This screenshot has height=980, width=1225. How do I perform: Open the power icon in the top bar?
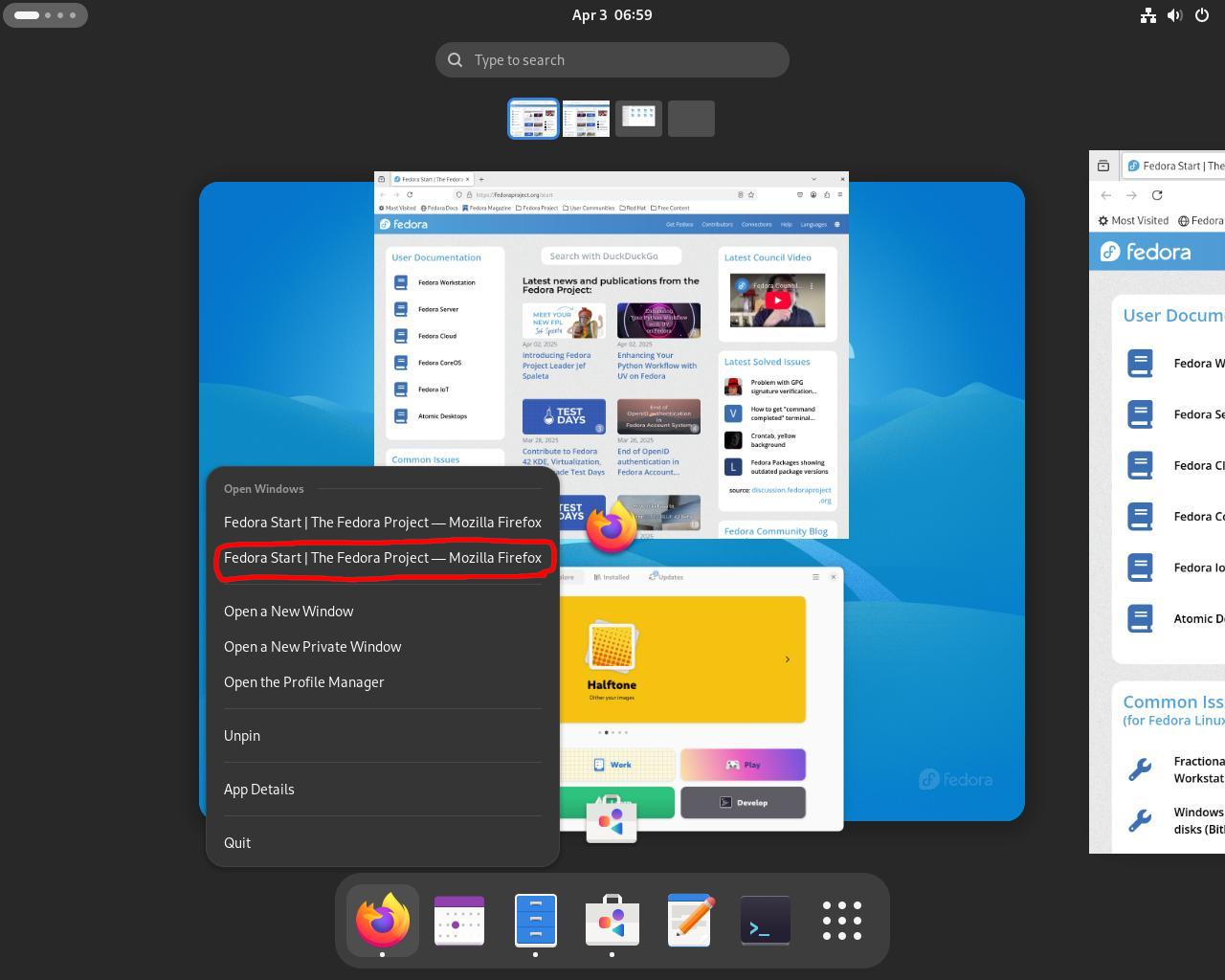click(x=1202, y=15)
